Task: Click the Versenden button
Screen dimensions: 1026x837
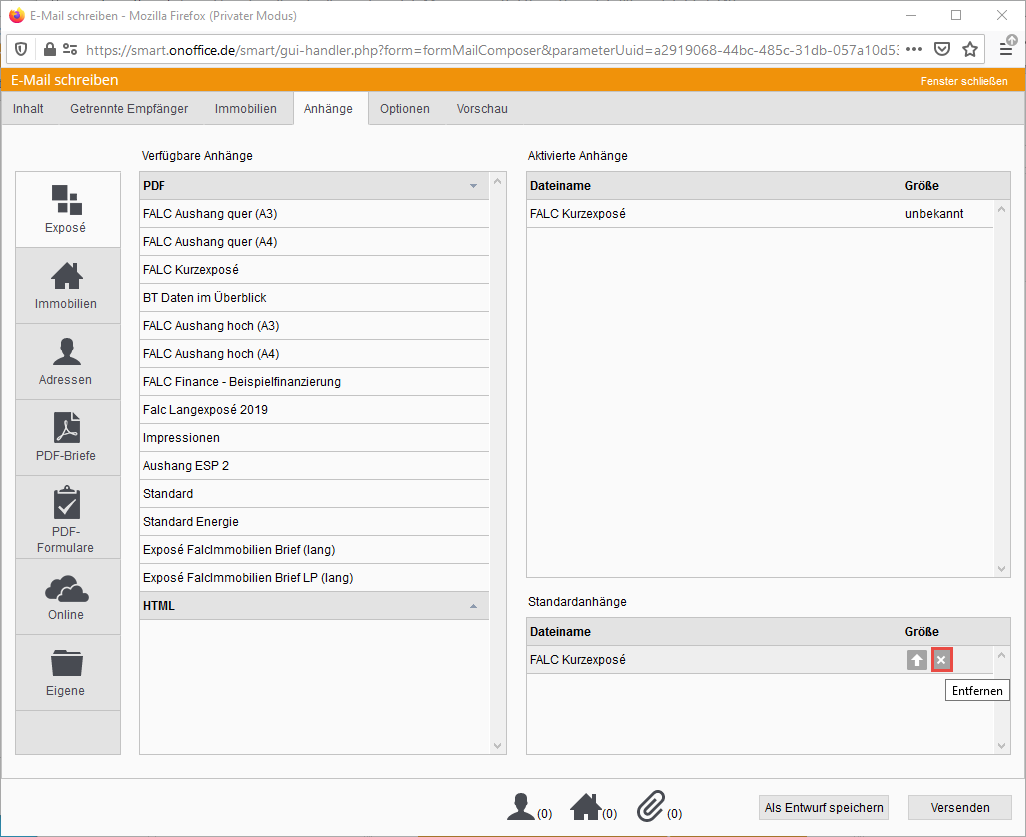Action: pyautogui.click(x=959, y=807)
